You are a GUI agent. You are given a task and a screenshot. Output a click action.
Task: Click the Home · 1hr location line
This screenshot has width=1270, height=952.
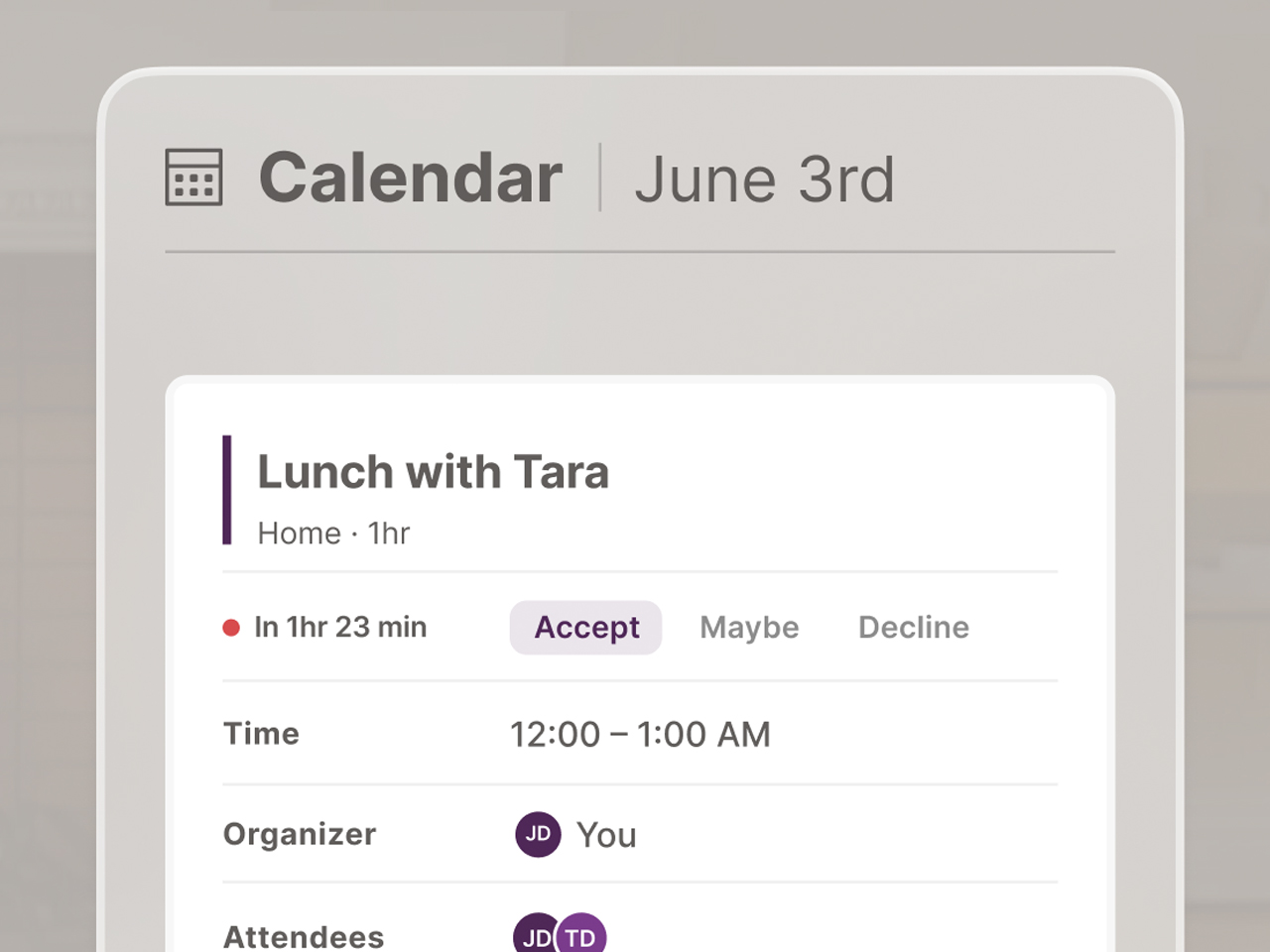[x=333, y=534]
